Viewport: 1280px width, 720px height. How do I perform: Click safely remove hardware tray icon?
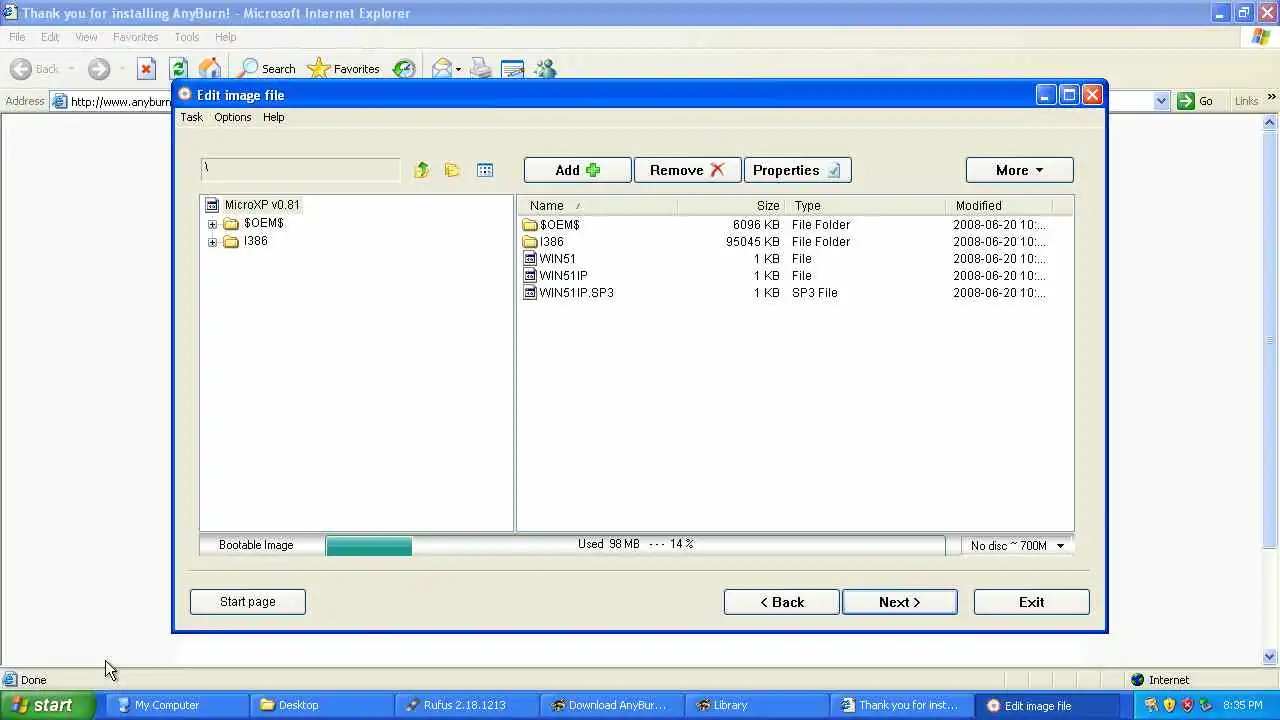[x=1206, y=705]
